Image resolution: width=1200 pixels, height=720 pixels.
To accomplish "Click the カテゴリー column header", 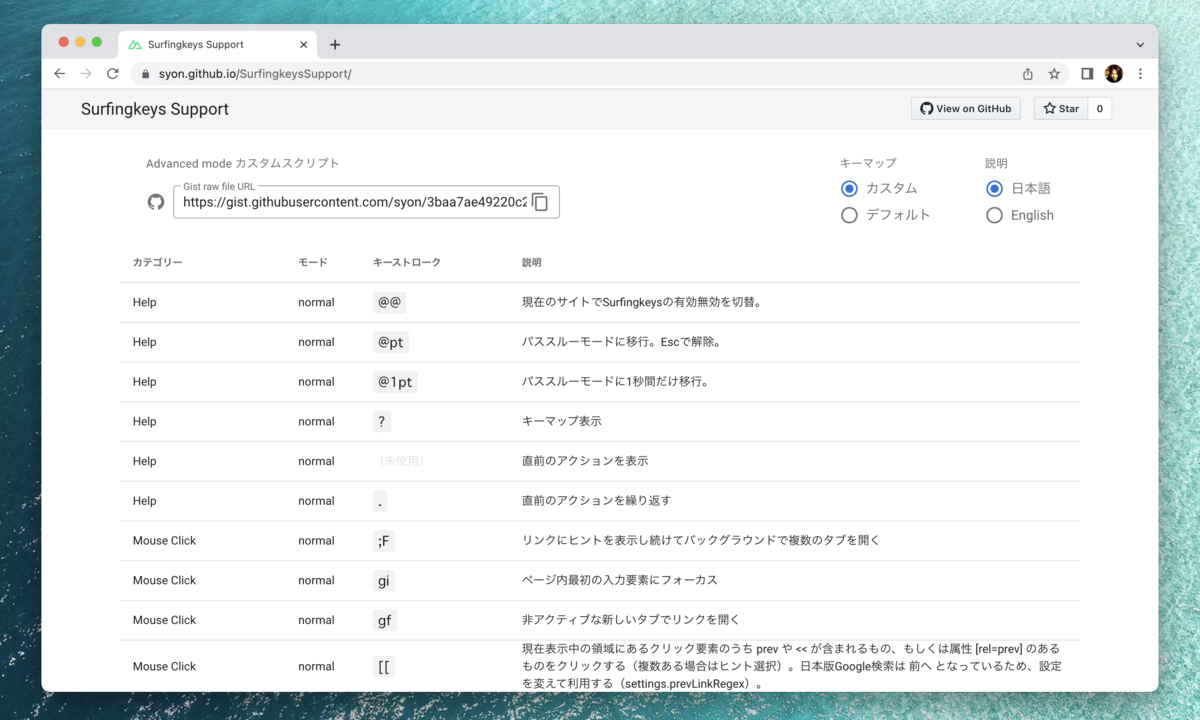I will pyautogui.click(x=158, y=262).
